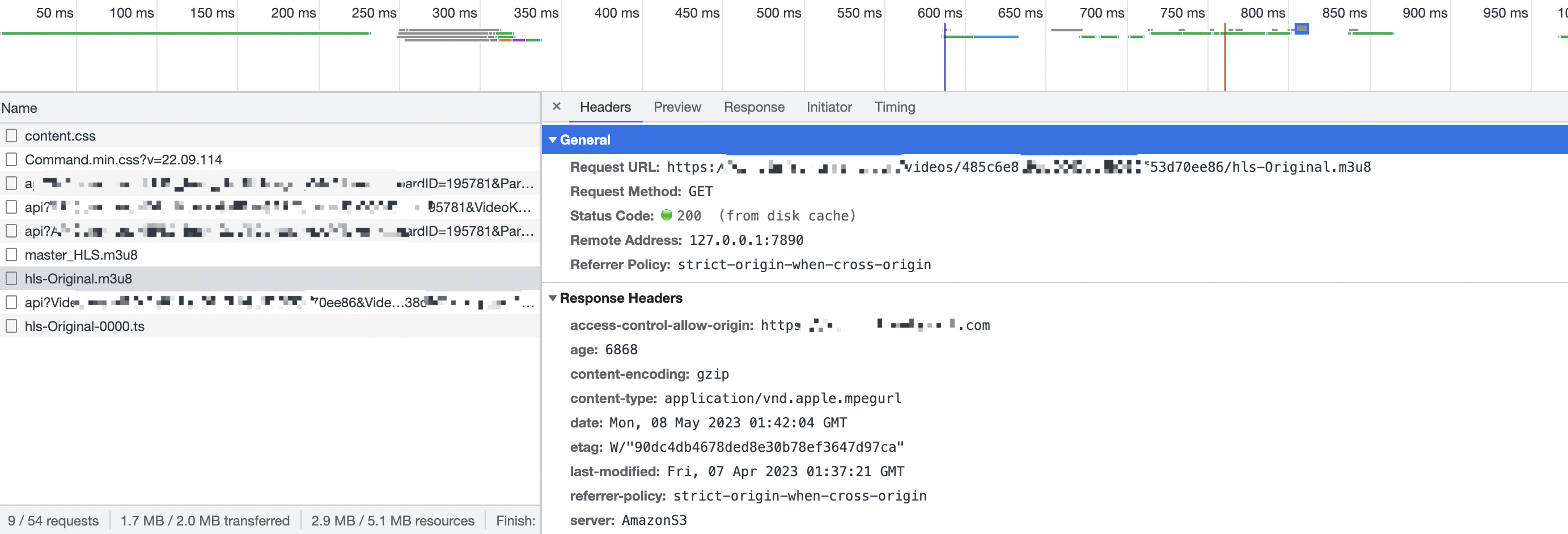This screenshot has width=1568, height=534.
Task: Tick the checkbox for content.css
Action: pos(11,136)
